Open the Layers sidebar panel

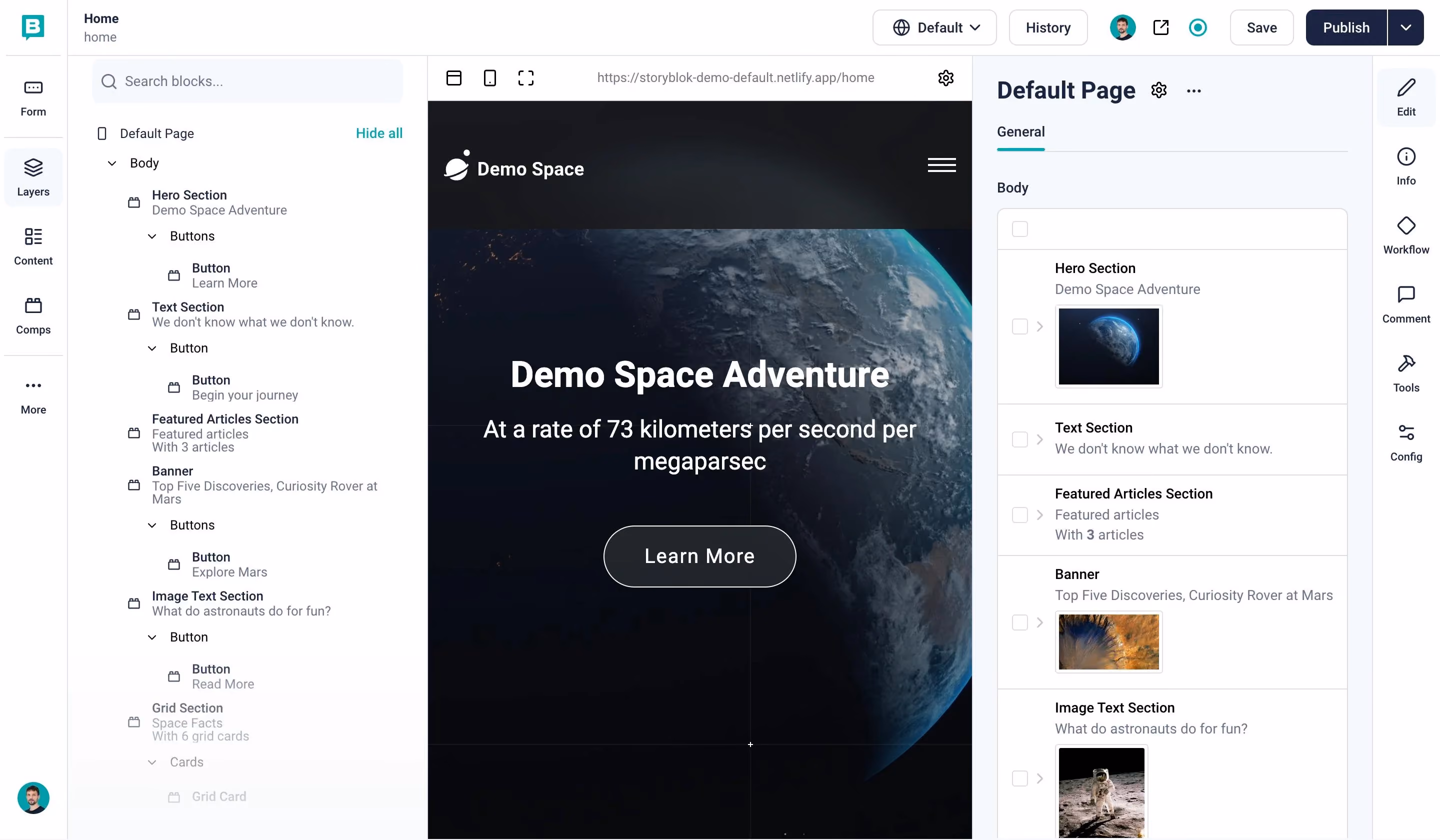pos(33,177)
